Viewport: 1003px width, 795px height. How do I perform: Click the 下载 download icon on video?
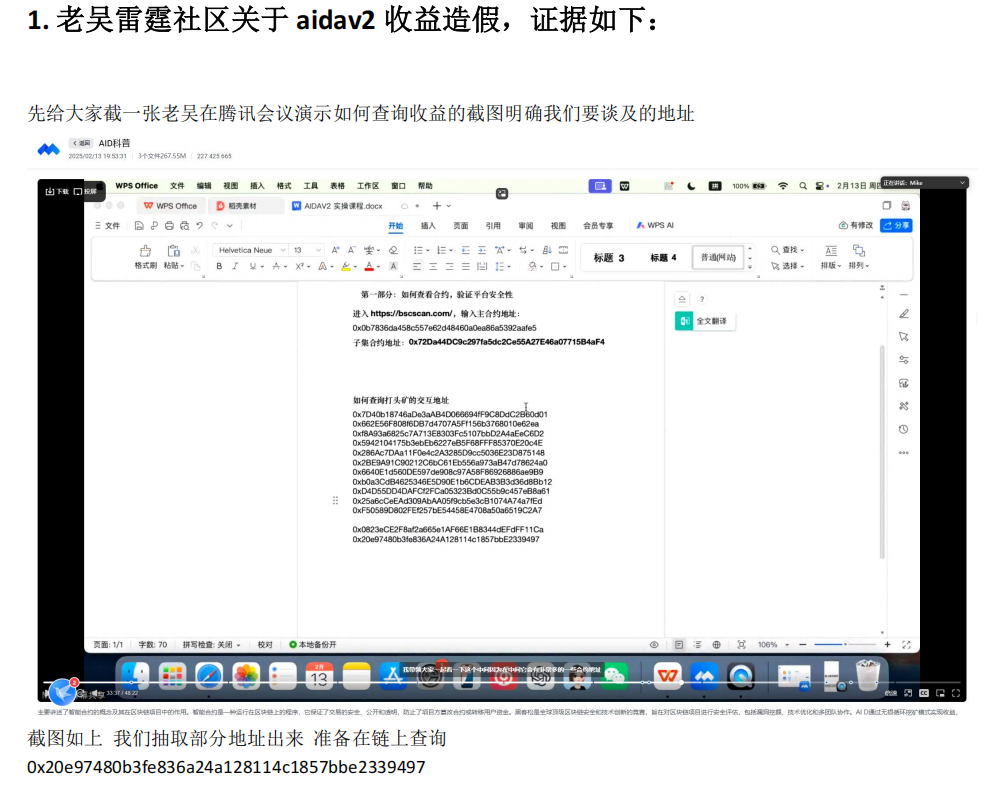click(57, 190)
